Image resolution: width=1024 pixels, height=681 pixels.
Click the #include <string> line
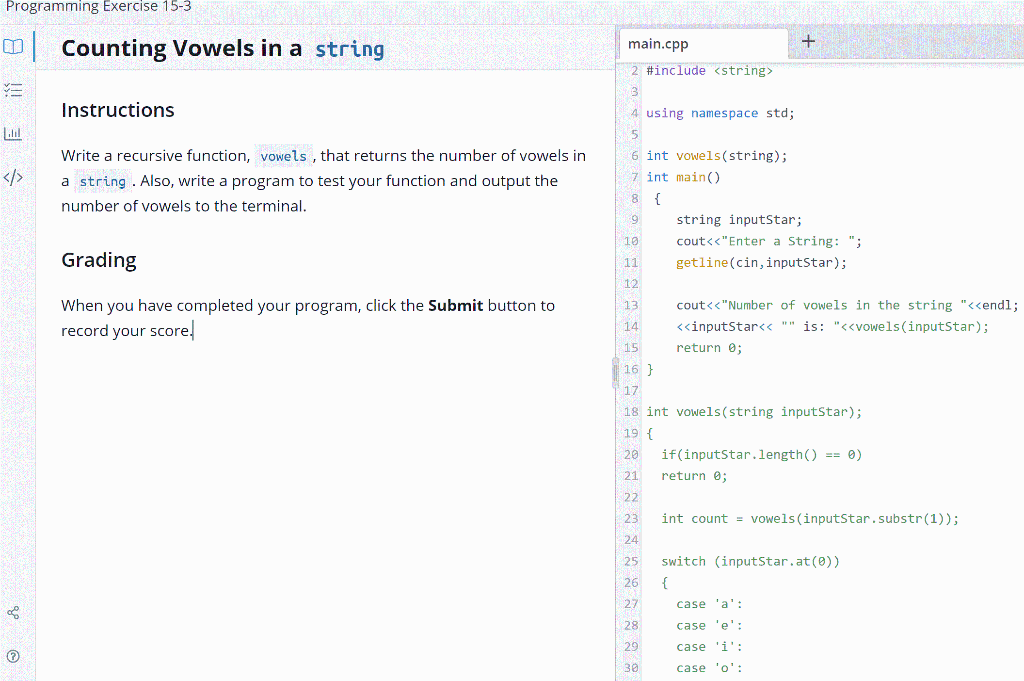[x=709, y=70]
